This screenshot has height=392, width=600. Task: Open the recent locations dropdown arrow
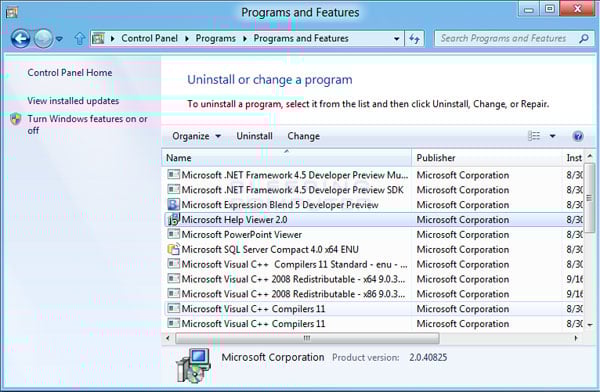pyautogui.click(x=59, y=39)
